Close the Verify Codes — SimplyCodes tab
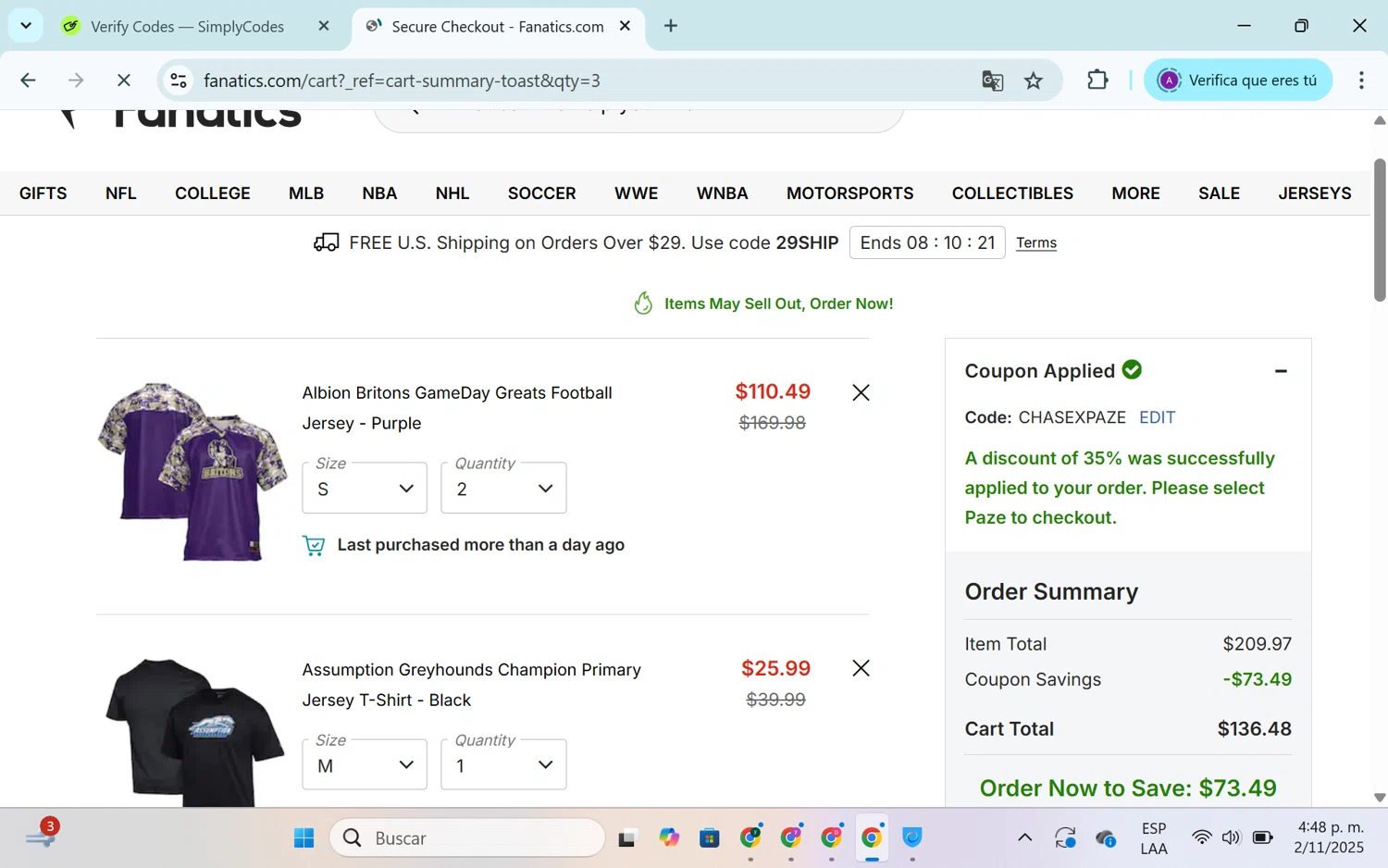Image resolution: width=1388 pixels, height=868 pixels. (x=324, y=26)
